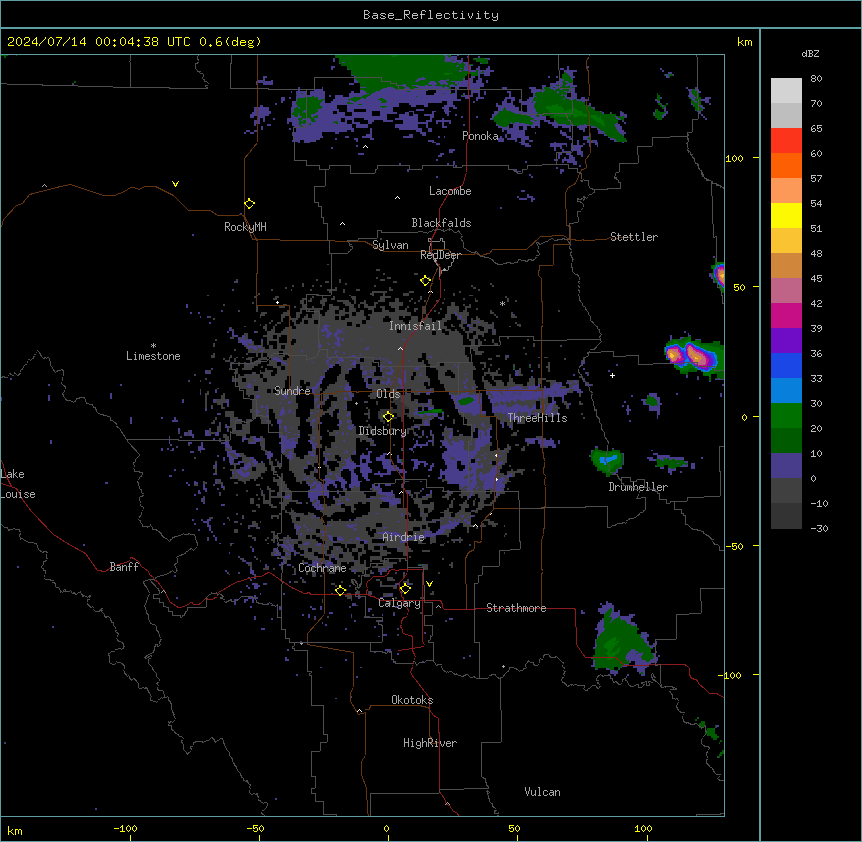Click the Lacombe city label

pyautogui.click(x=450, y=191)
